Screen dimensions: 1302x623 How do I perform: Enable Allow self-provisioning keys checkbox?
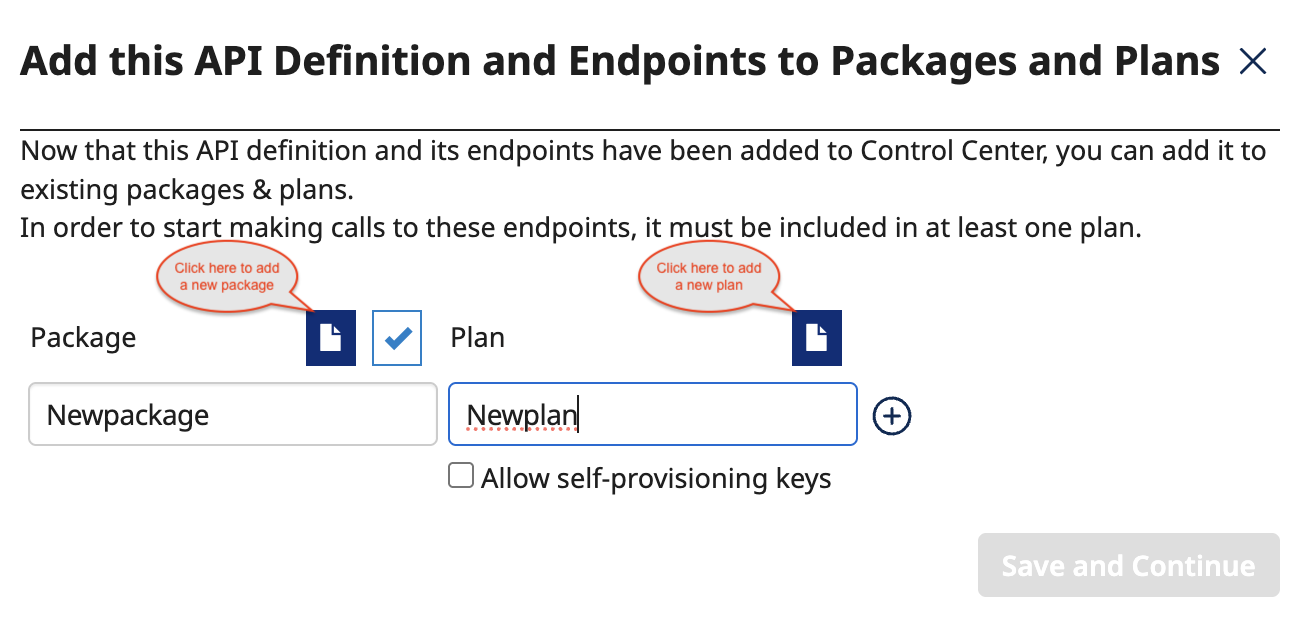(461, 476)
